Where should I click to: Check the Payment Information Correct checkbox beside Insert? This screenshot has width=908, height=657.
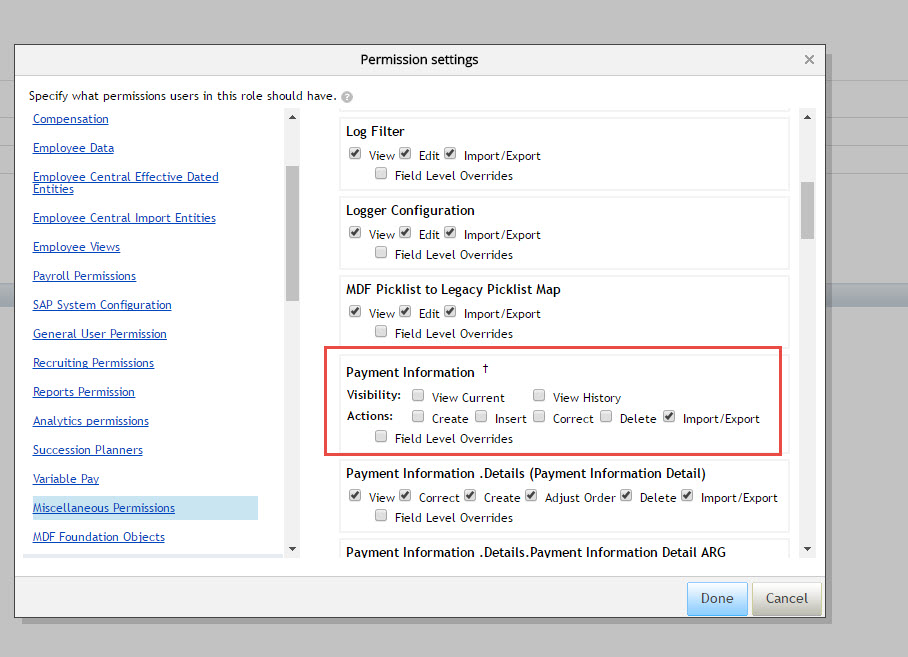point(539,416)
